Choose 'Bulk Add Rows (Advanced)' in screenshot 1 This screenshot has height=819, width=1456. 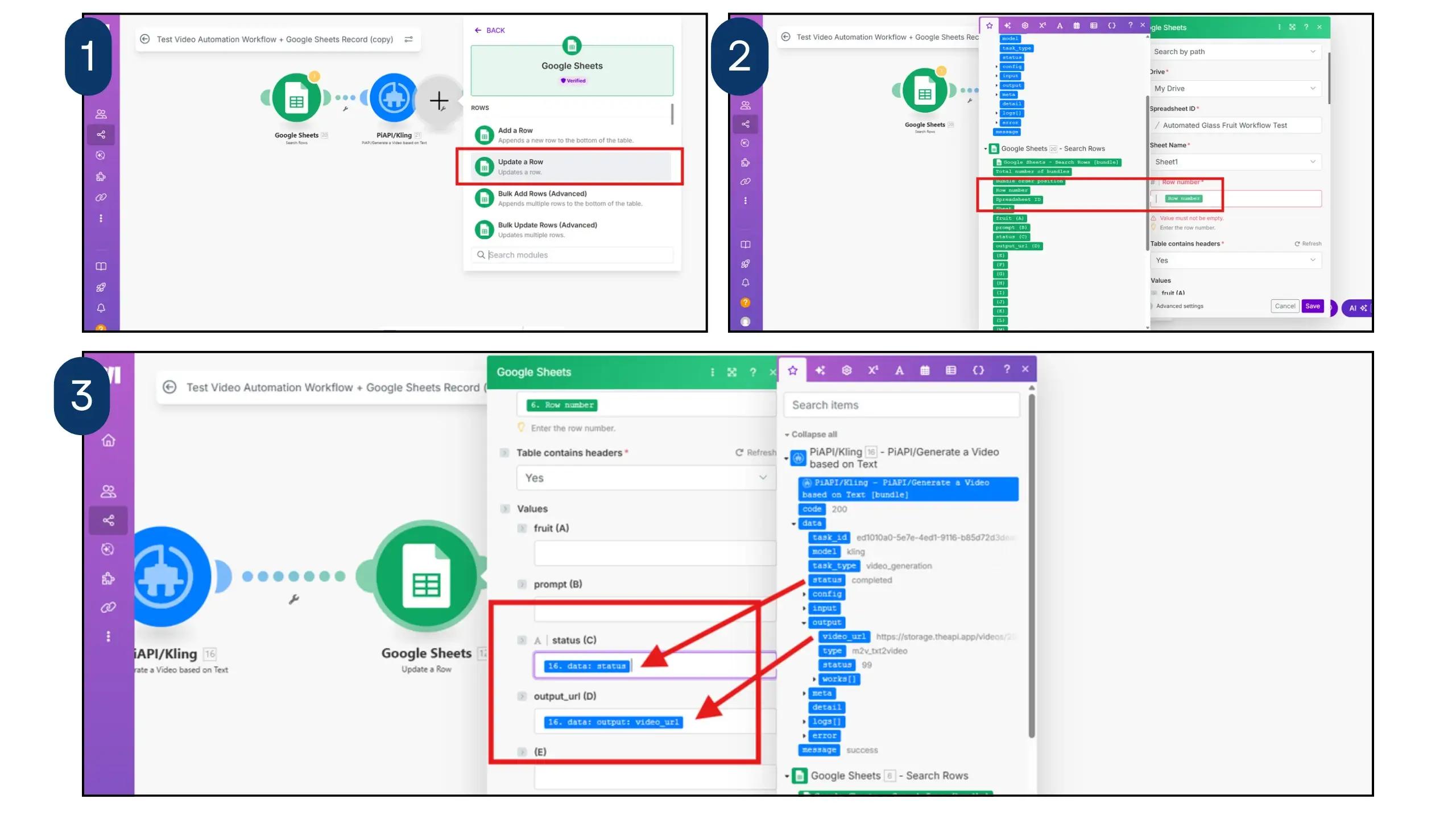click(x=571, y=198)
